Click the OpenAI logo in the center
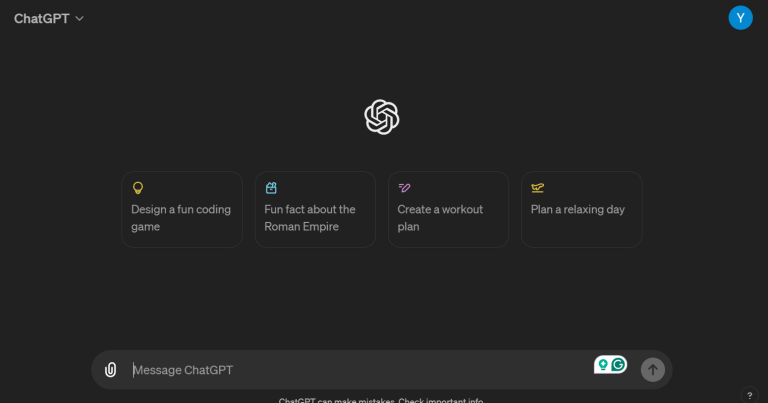This screenshot has width=768, height=403. pos(382,117)
